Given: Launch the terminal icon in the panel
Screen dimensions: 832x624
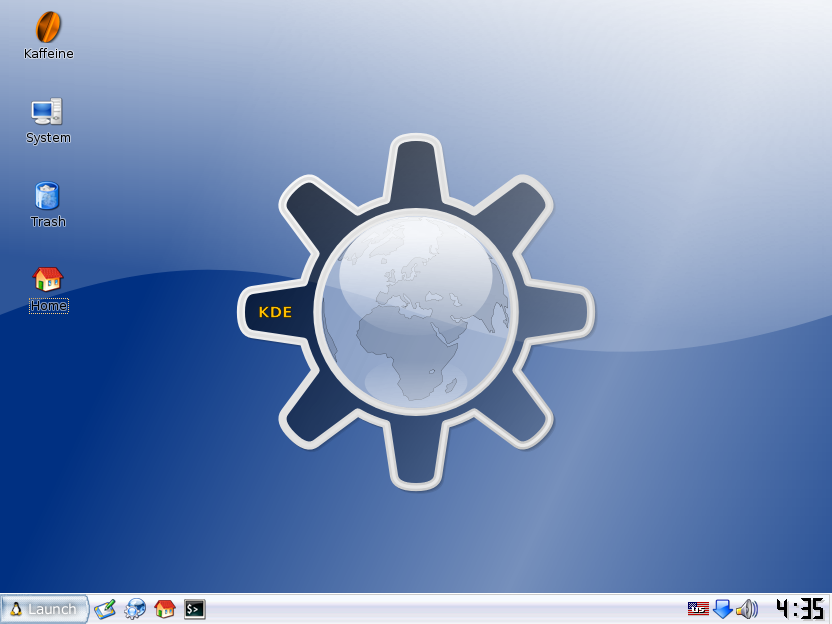Looking at the screenshot, I should coord(195,609).
